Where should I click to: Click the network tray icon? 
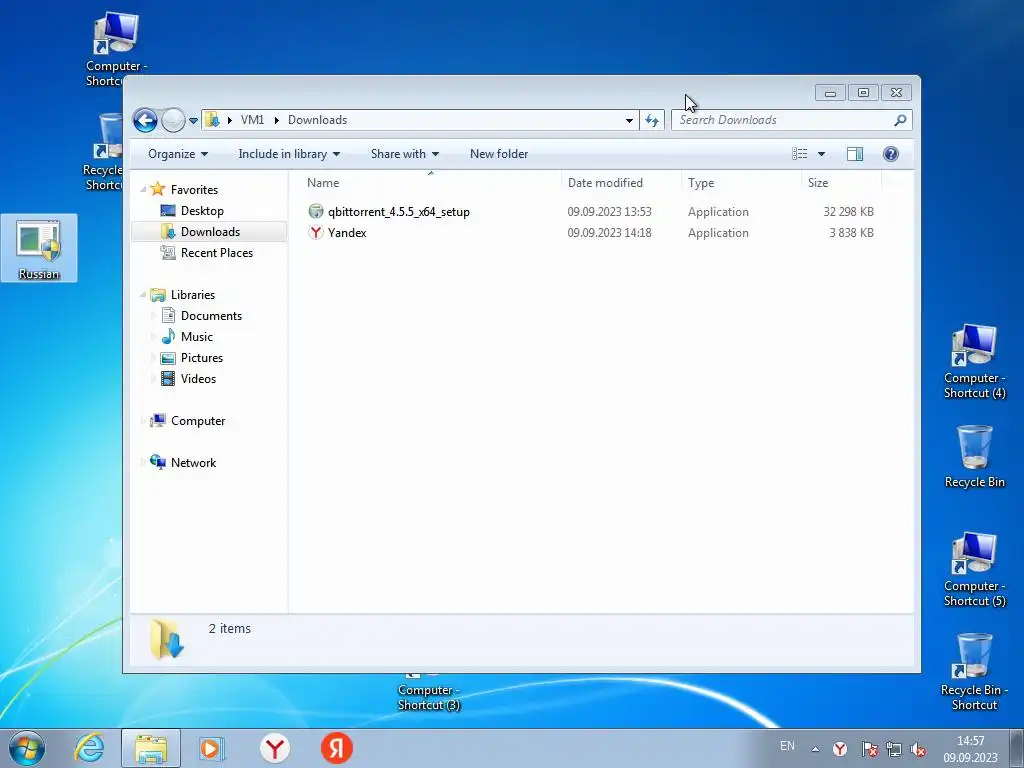893,749
